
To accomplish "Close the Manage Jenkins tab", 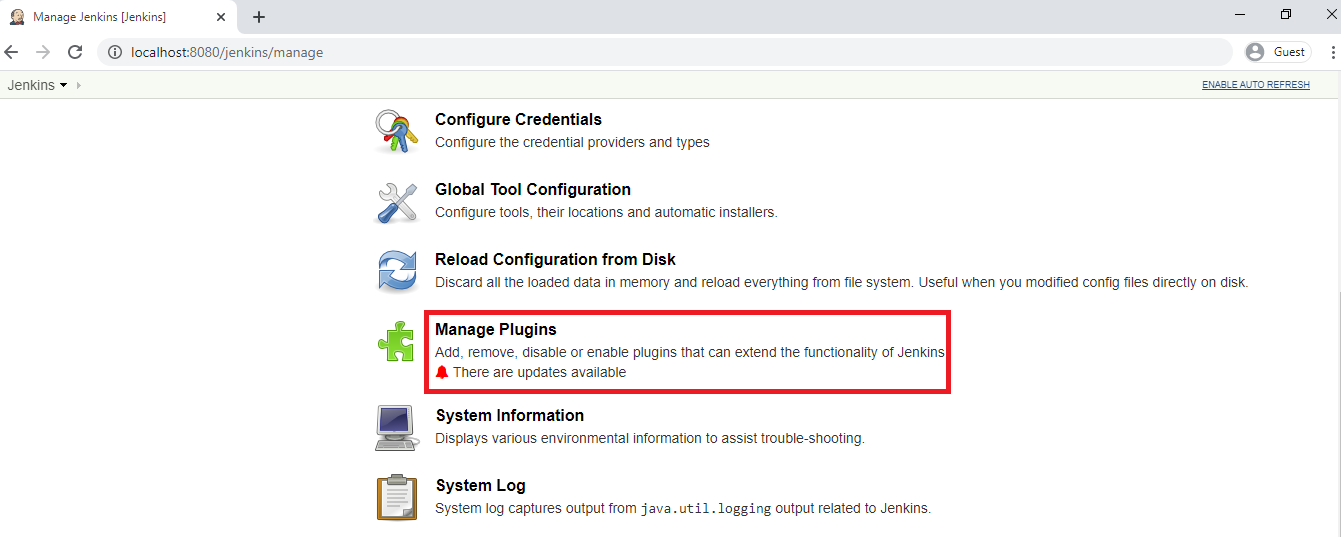I will tap(221, 17).
